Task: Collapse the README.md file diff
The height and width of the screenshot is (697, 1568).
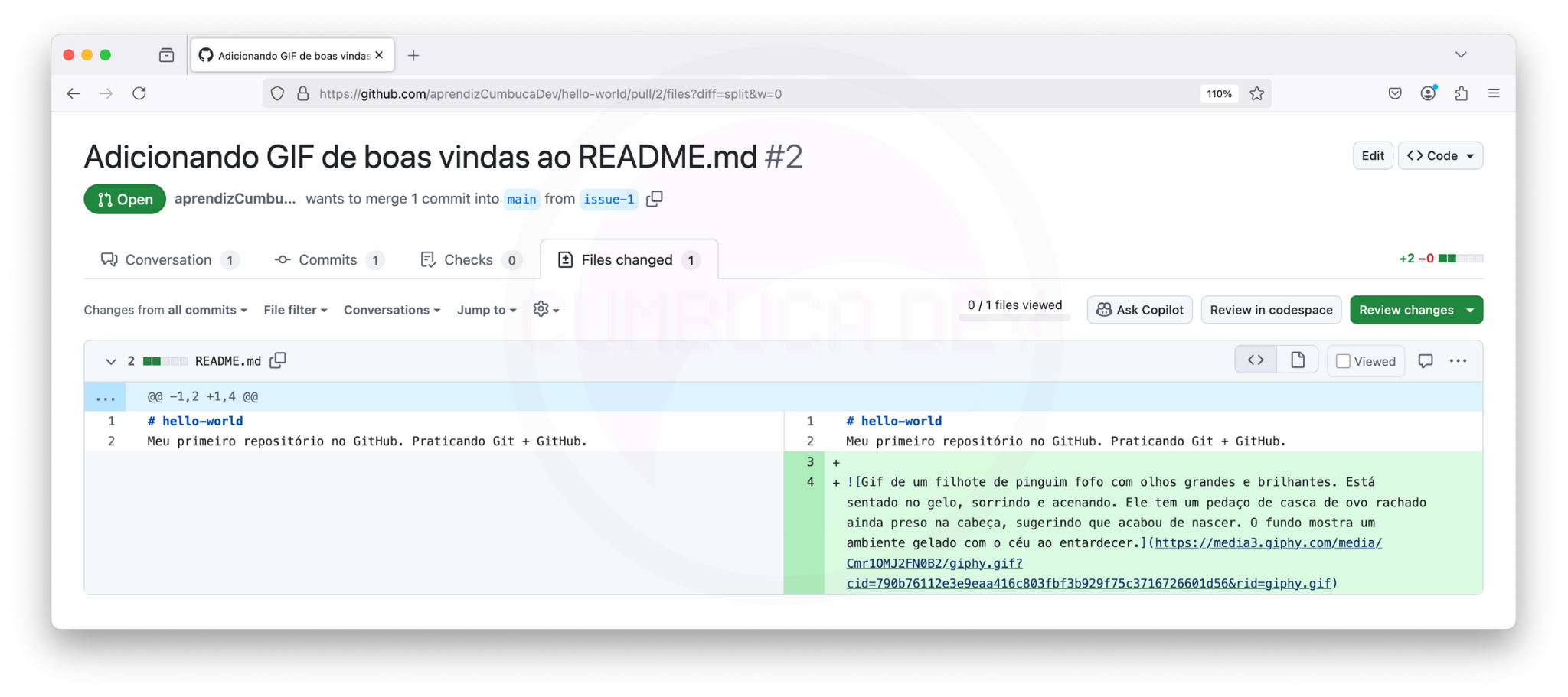Action: tap(110, 361)
